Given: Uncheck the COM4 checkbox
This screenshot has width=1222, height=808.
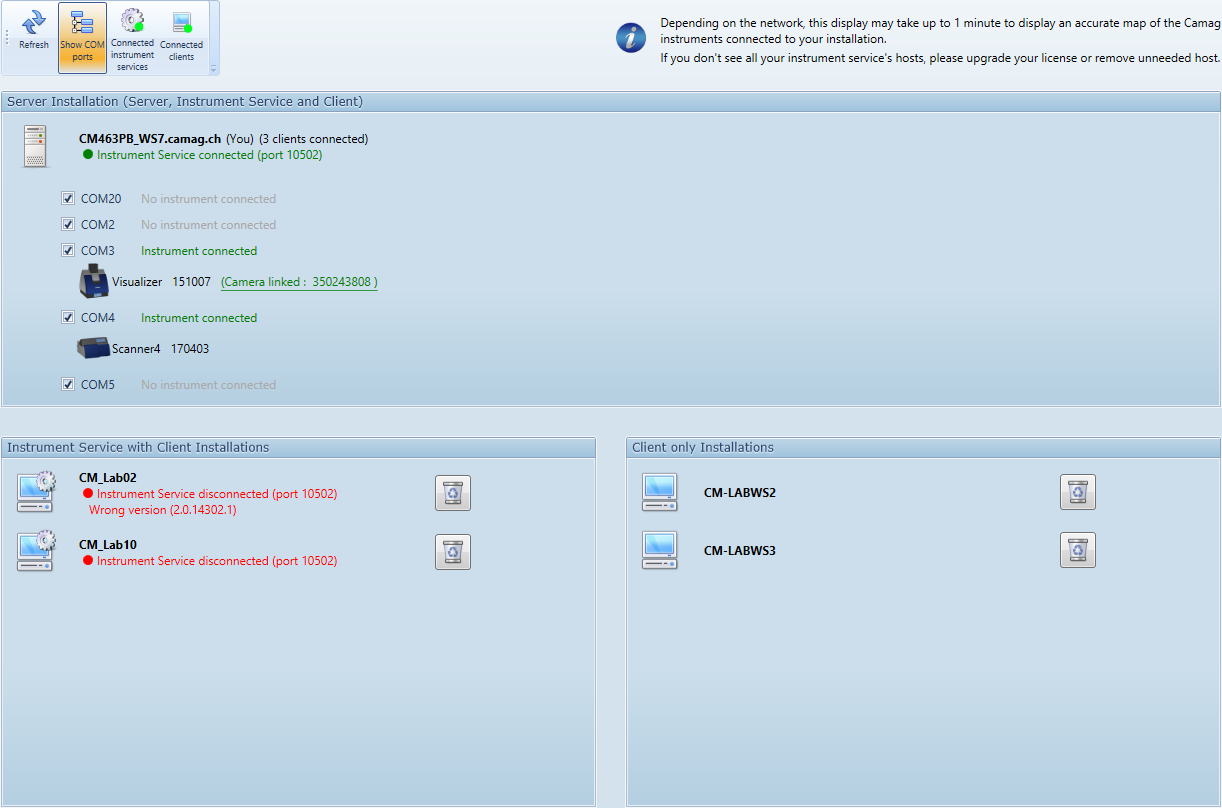Looking at the screenshot, I should point(68,317).
